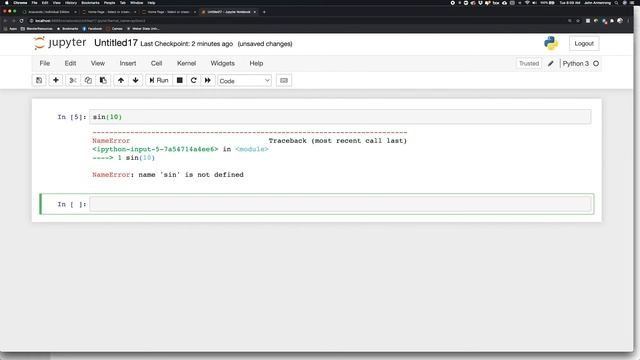Switch to the Untitled17 Jupyter Notebook tab

coord(229,12)
